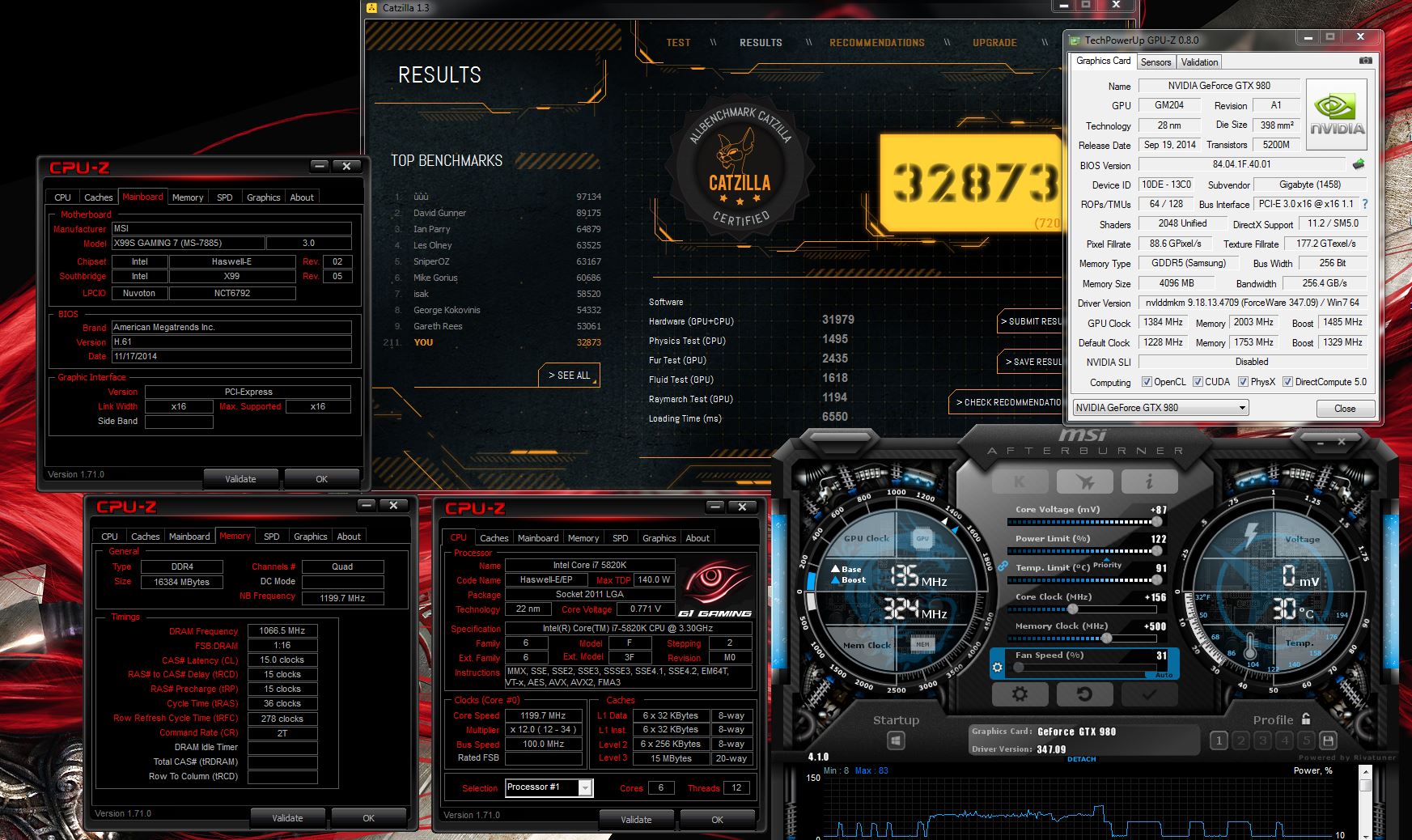The width and height of the screenshot is (1412, 840).
Task: Click the NVIDIA logo in GPU-Z
Action: click(x=1336, y=114)
